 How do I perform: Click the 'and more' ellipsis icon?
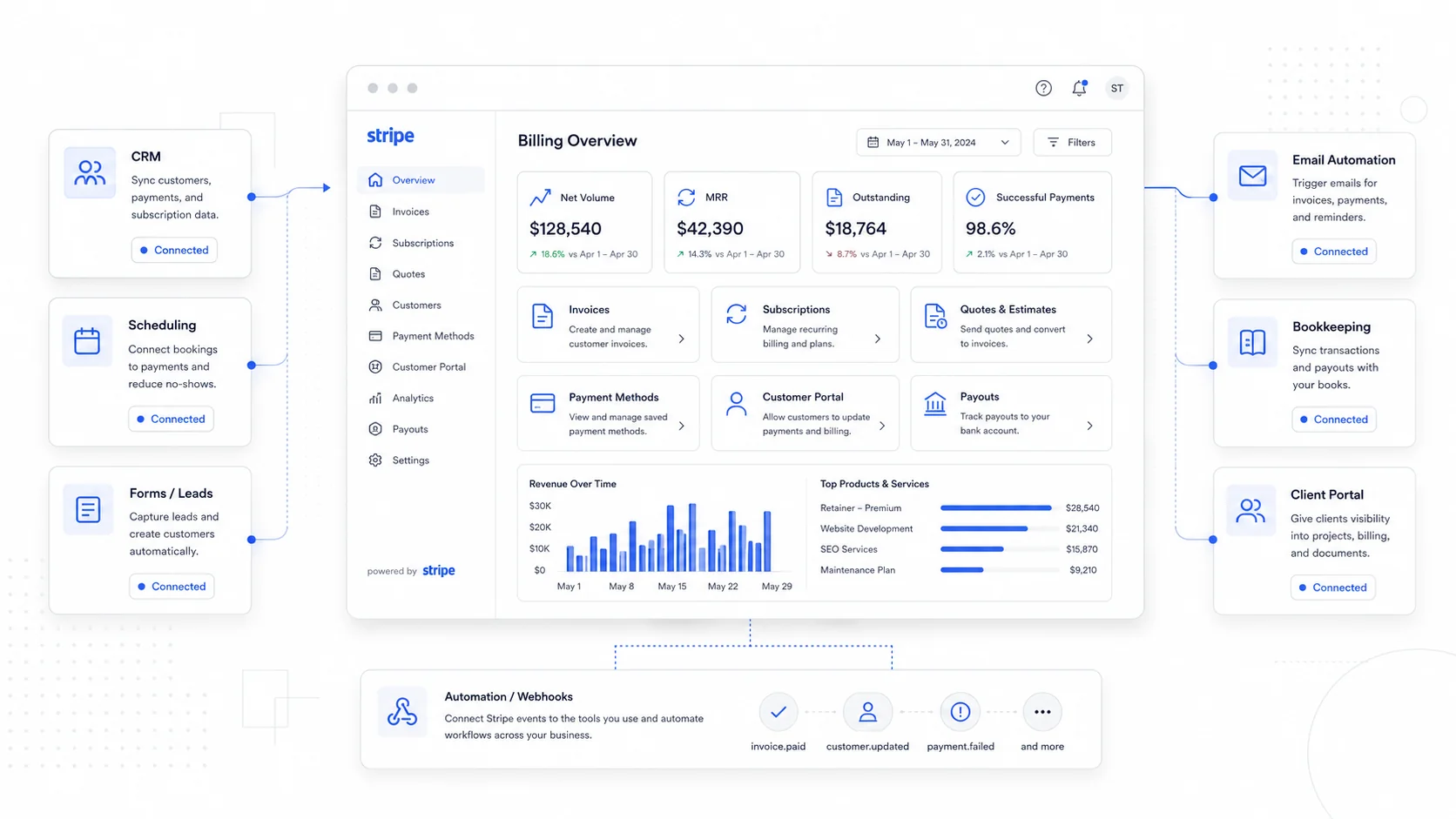click(1042, 712)
